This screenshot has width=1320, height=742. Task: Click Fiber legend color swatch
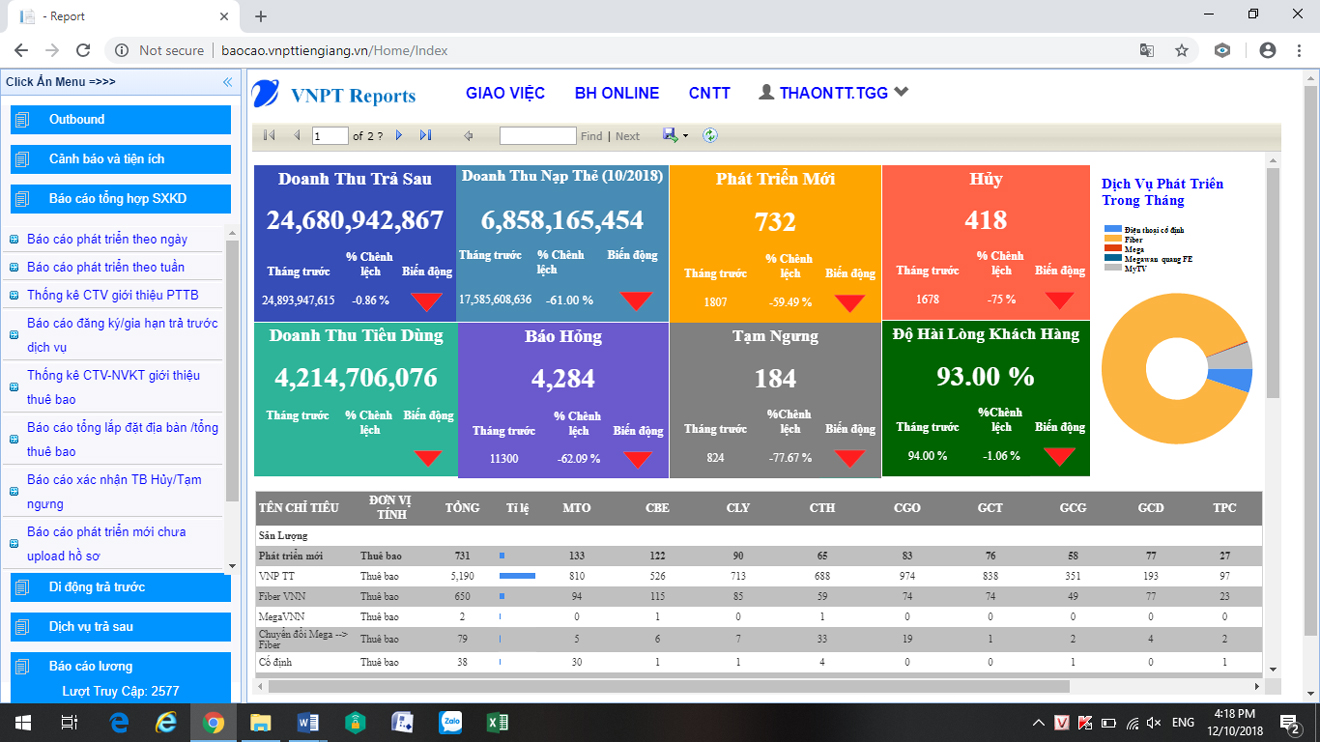click(1112, 239)
